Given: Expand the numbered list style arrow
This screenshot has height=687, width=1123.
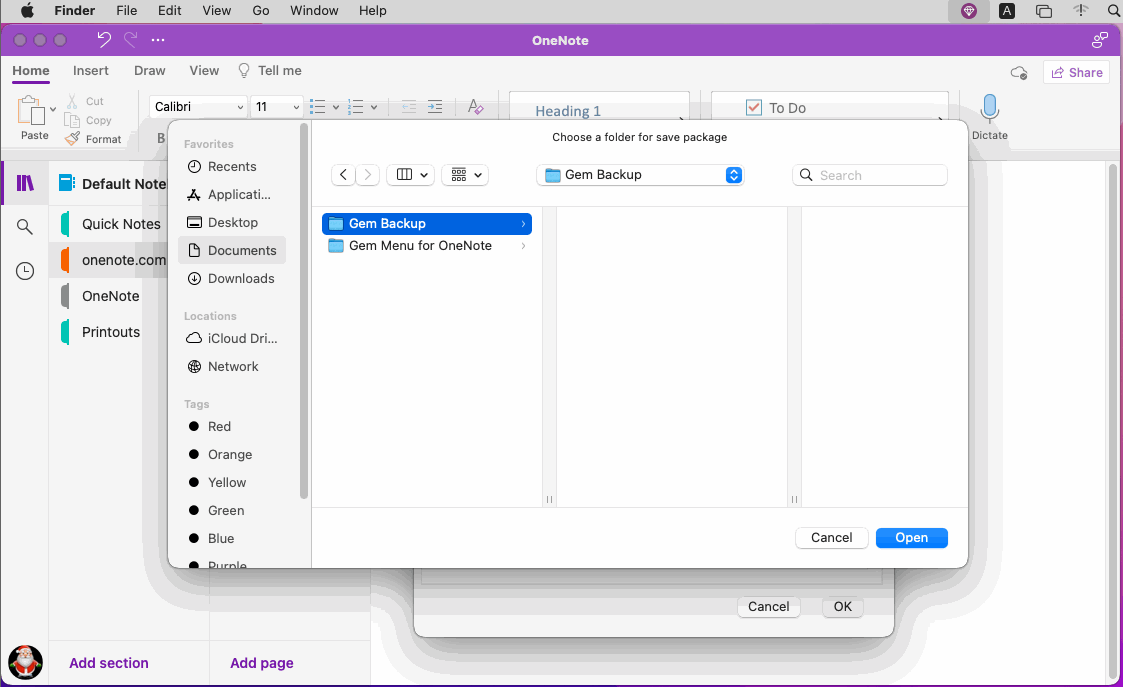Looking at the screenshot, I should tap(374, 107).
